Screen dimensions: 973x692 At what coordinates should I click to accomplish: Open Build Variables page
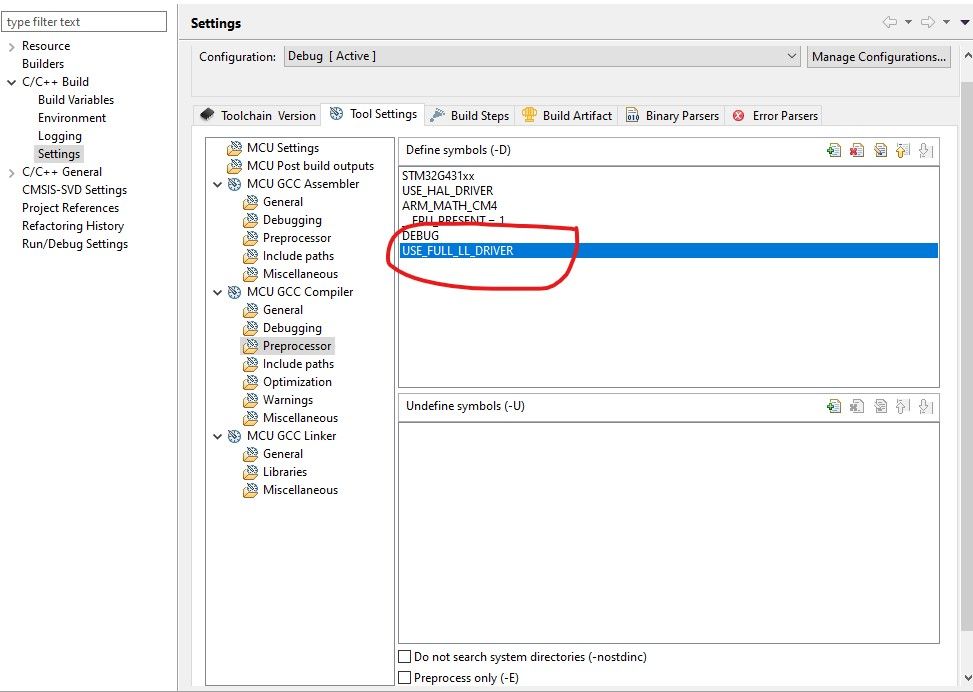(x=76, y=100)
